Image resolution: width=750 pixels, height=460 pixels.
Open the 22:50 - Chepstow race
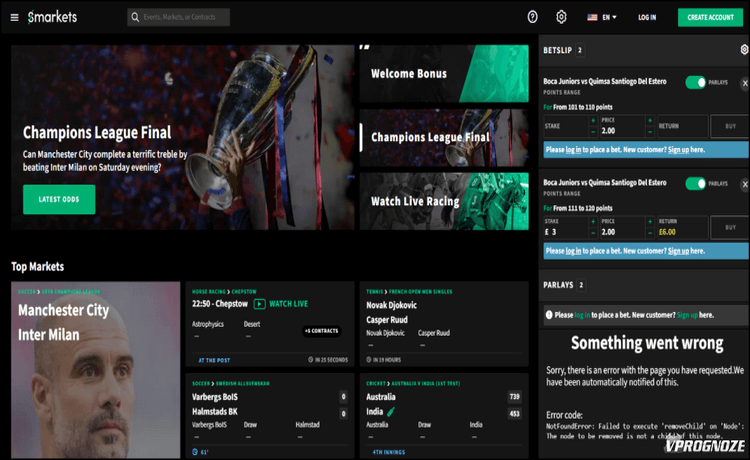(220, 304)
